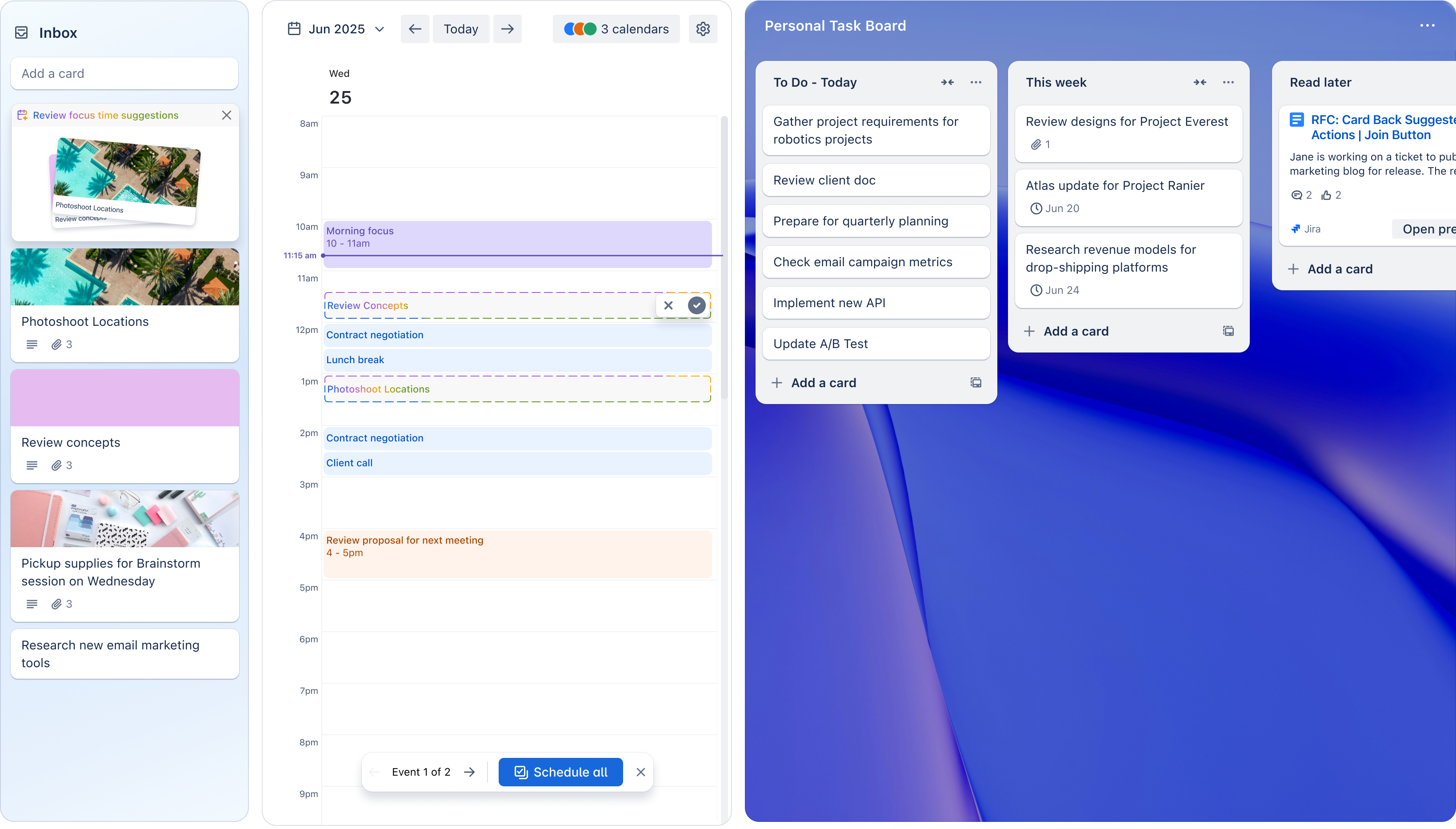Click the calendar vertical scrollbar
This screenshot has width=1456, height=829.
pyautogui.click(x=724, y=257)
